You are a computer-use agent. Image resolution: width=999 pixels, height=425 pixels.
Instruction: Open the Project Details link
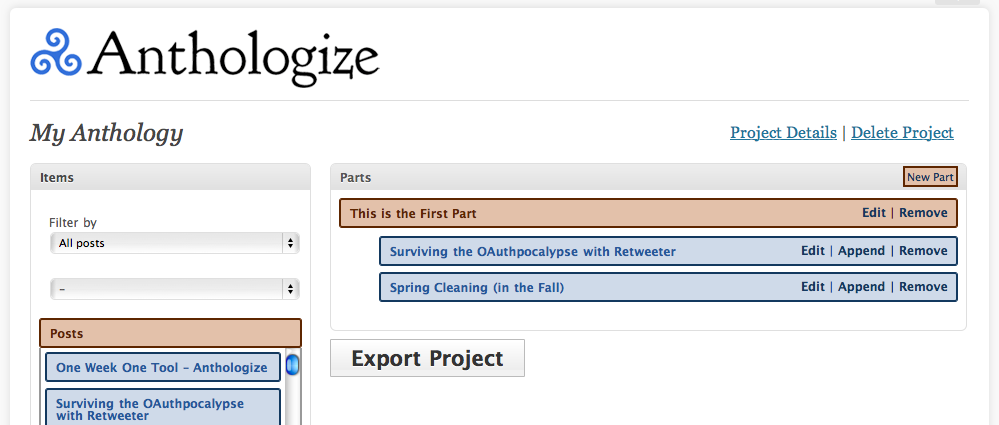point(783,133)
